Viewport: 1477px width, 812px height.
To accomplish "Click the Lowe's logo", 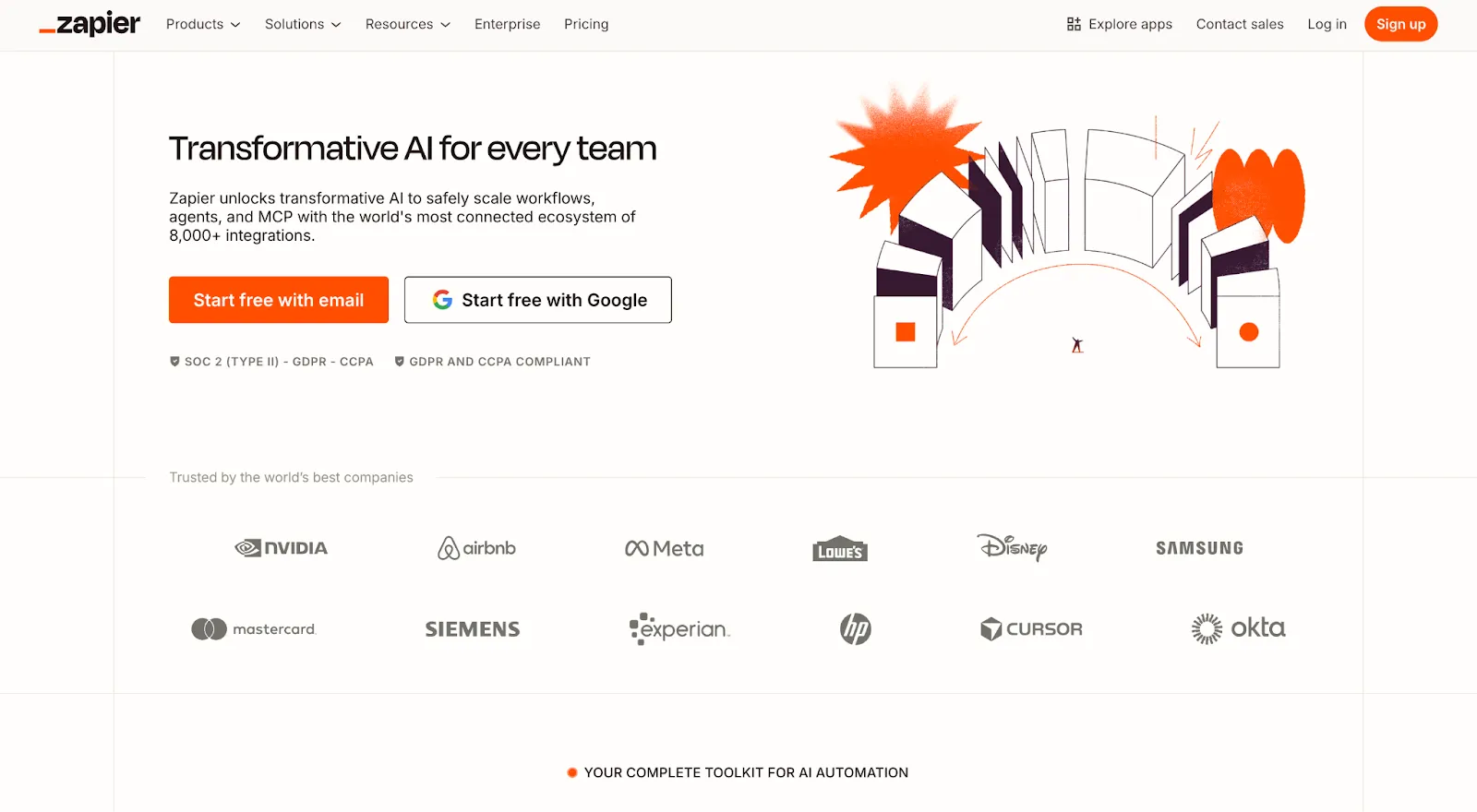I will point(840,549).
